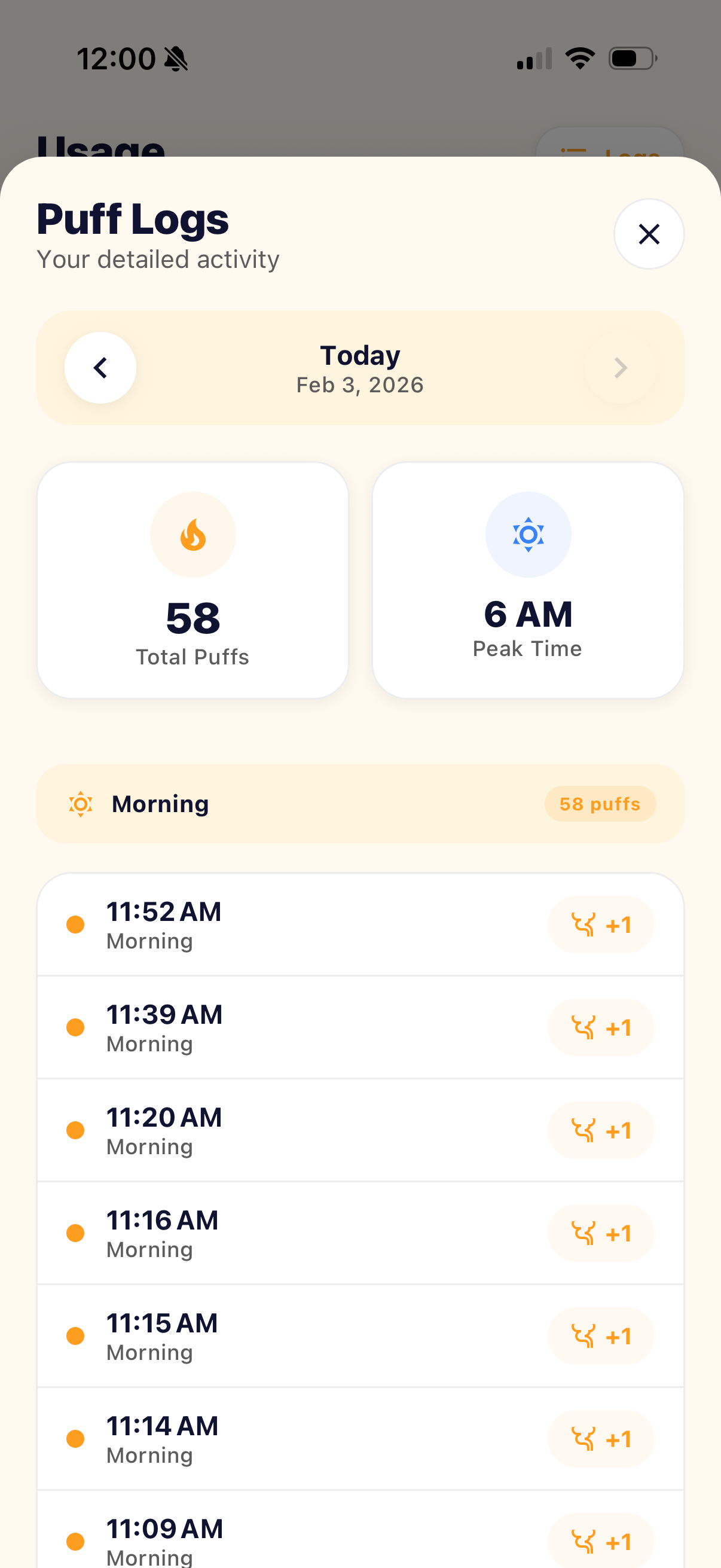
Task: Tap the +1 badge on 11:16 AM
Action: pyautogui.click(x=600, y=1233)
